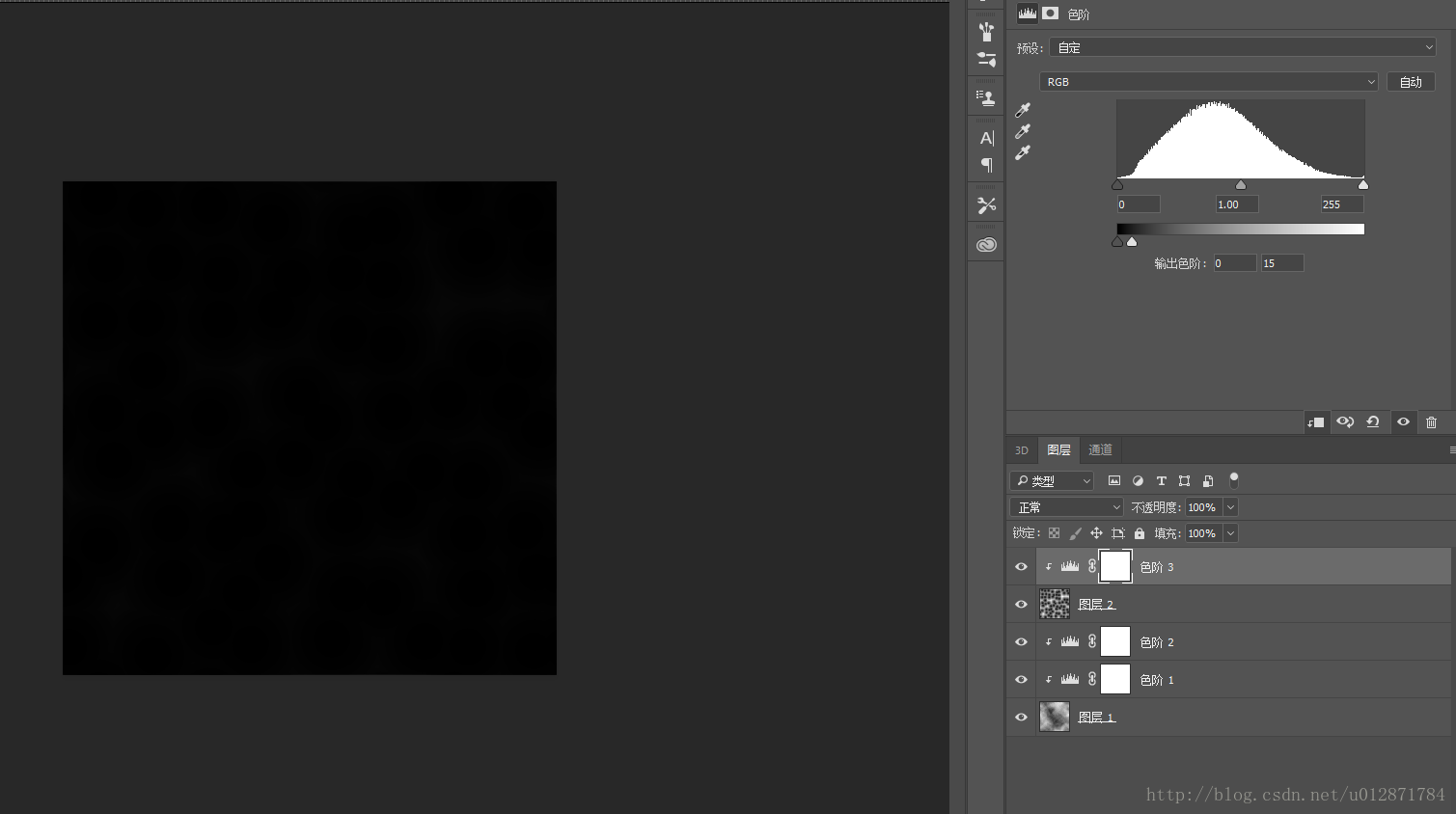Click lock transparent pixels icon
The image size is (1456, 814).
click(x=1054, y=533)
